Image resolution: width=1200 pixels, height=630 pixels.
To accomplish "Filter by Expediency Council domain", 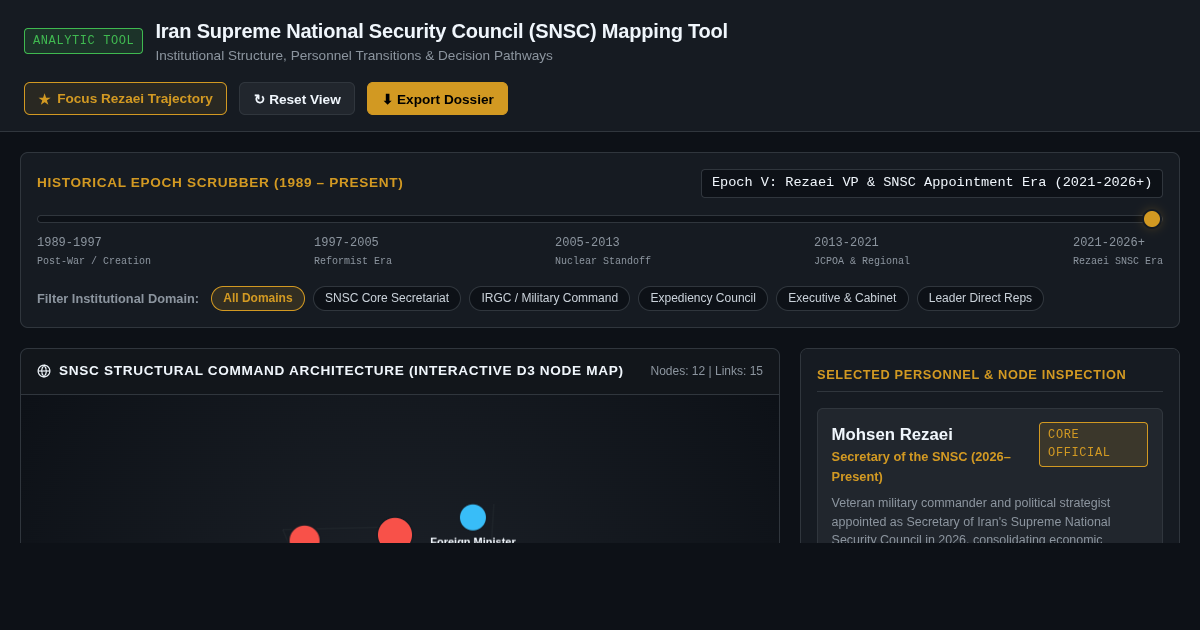I will [x=703, y=298].
